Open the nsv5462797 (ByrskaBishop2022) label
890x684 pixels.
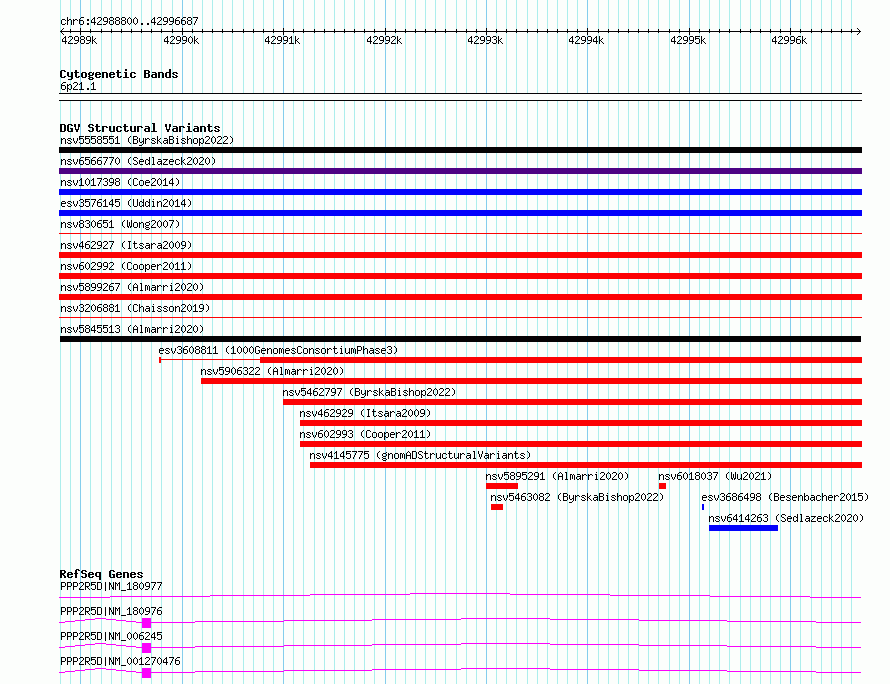pyautogui.click(x=370, y=392)
